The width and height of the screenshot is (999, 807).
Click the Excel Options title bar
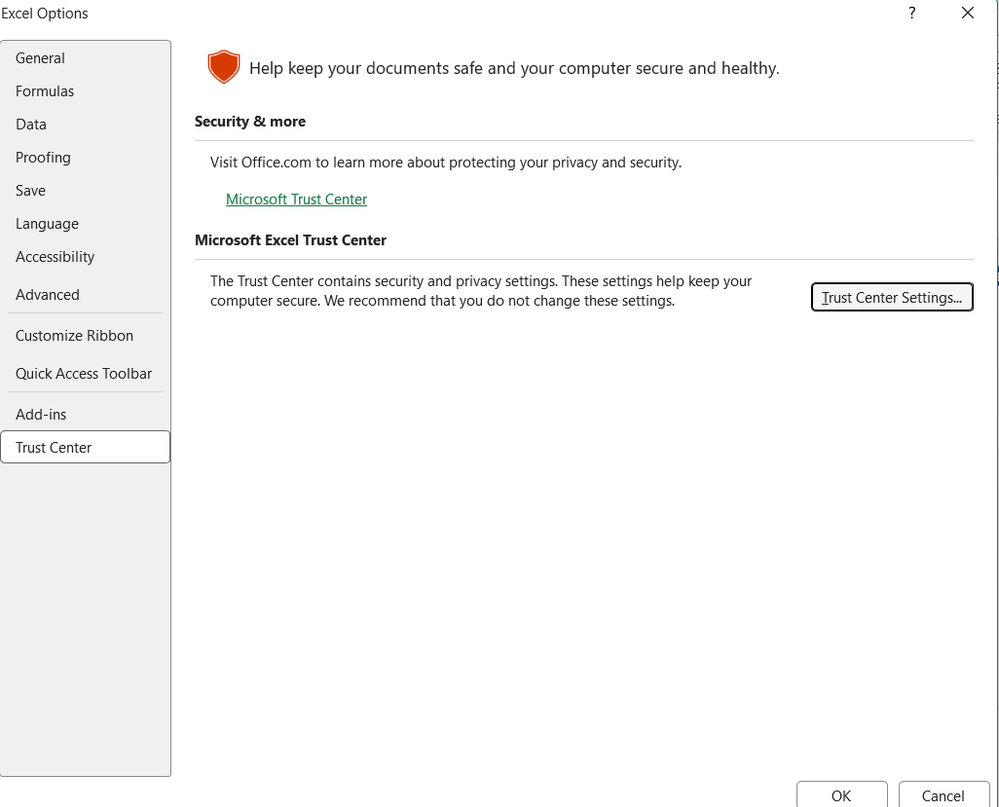point(400,13)
